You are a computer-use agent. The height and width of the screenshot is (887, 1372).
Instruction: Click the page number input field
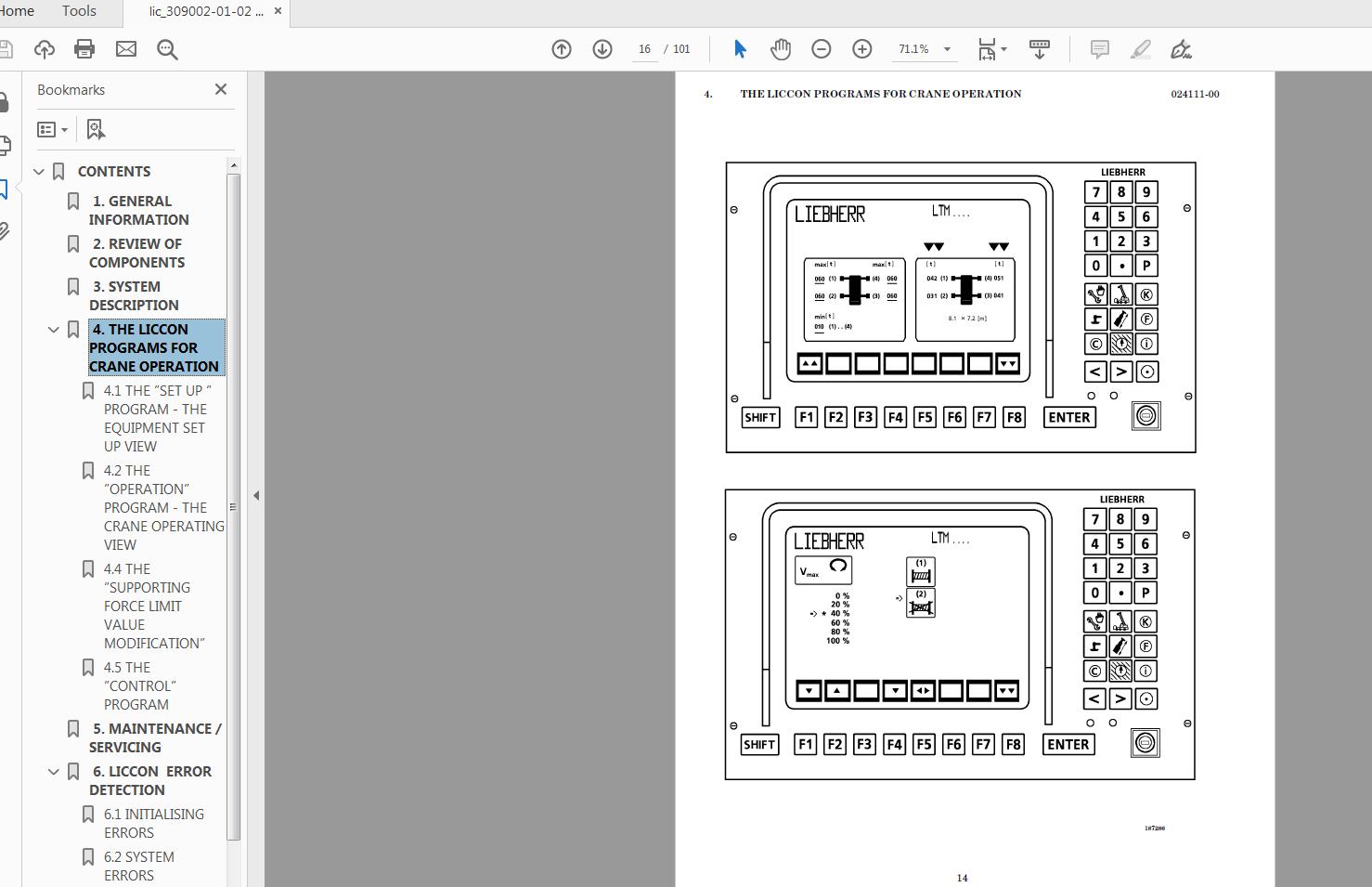[x=644, y=49]
